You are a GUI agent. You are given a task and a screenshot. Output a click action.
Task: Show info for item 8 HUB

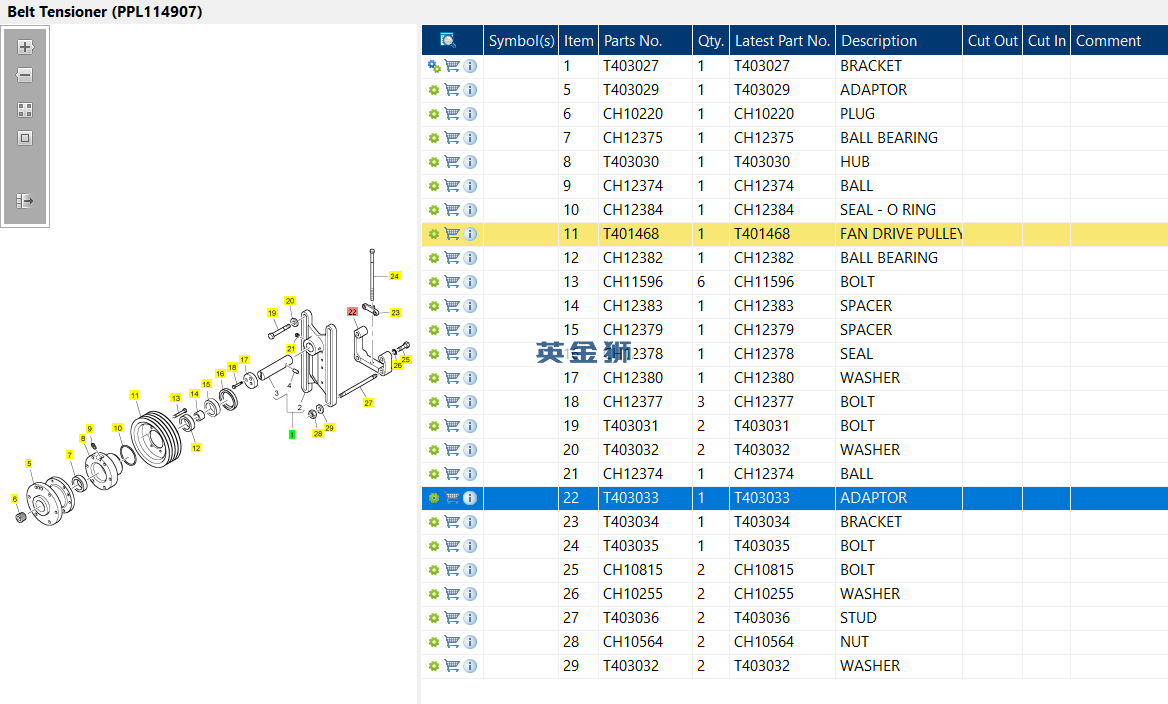coord(470,162)
